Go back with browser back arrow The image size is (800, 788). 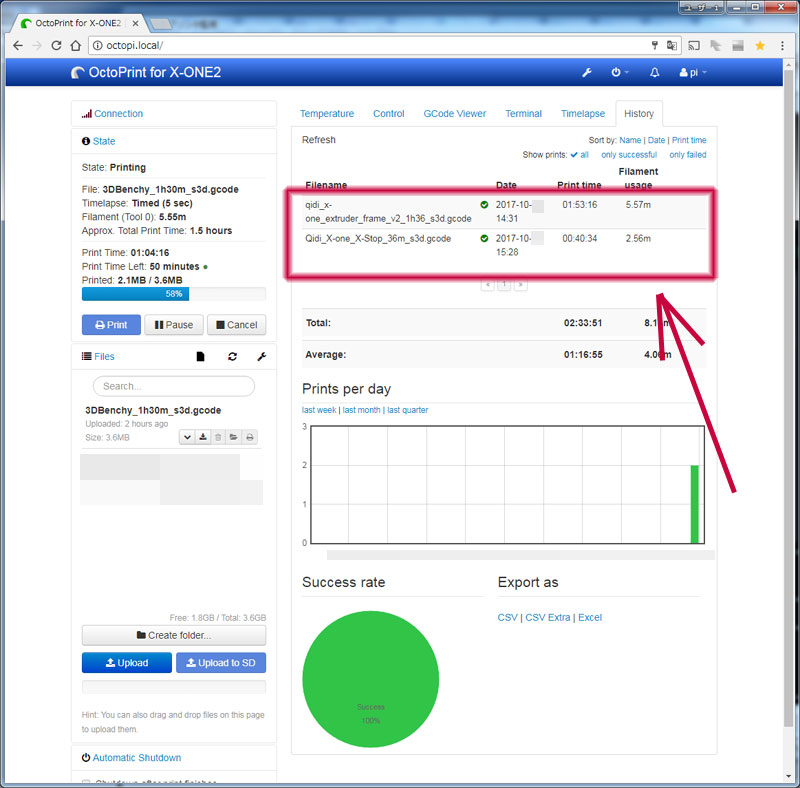pyautogui.click(x=18, y=45)
